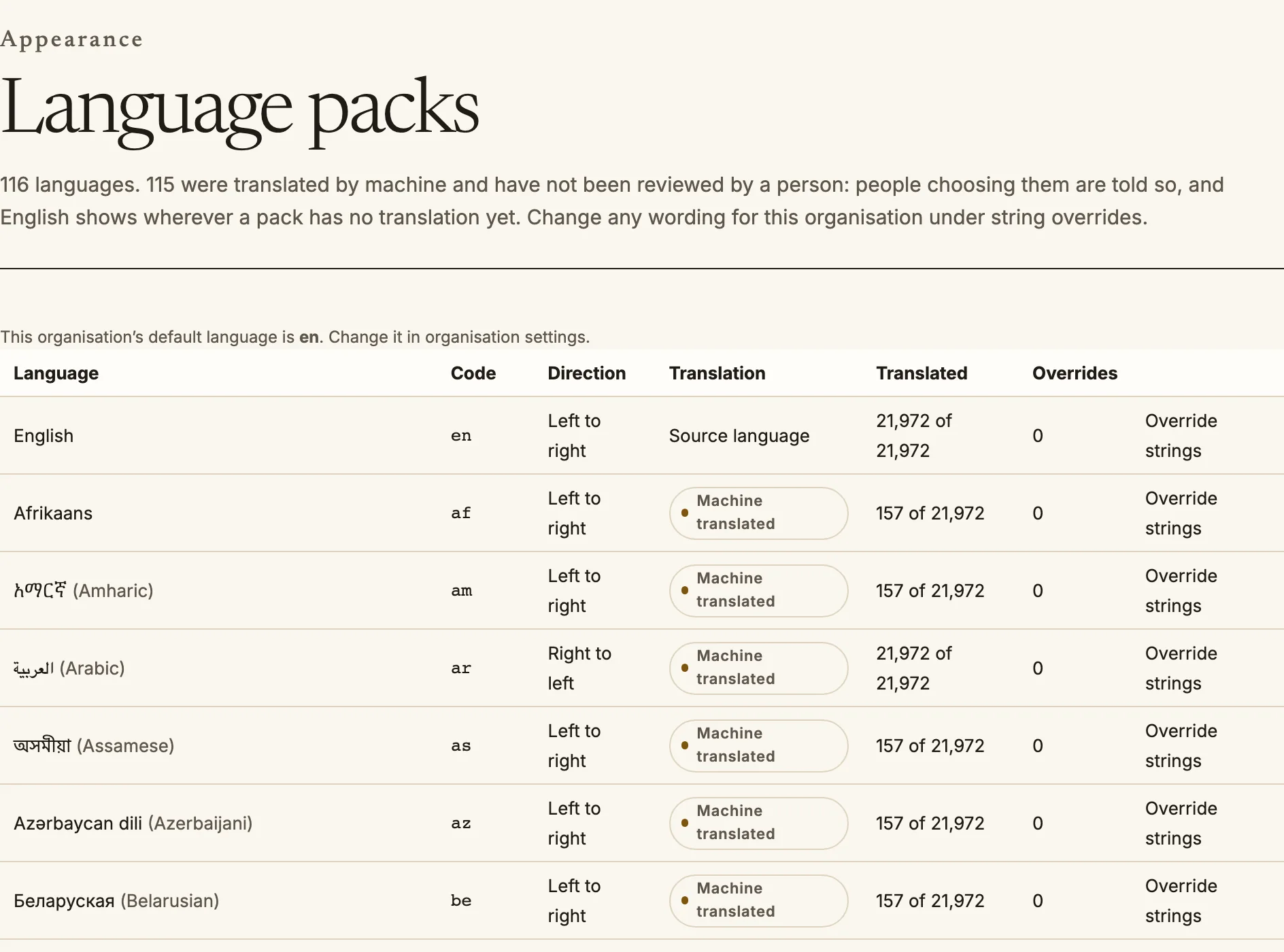This screenshot has width=1284, height=952.
Task: Click the language code "ar"
Action: tap(461, 668)
